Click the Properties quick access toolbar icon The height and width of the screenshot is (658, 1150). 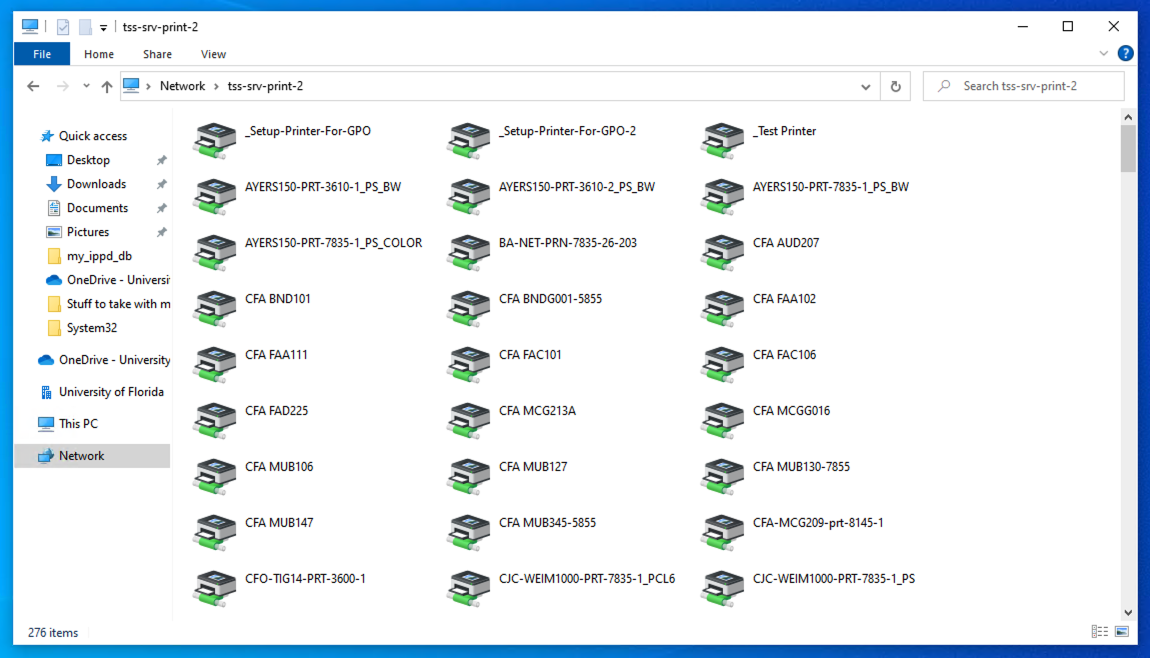63,27
